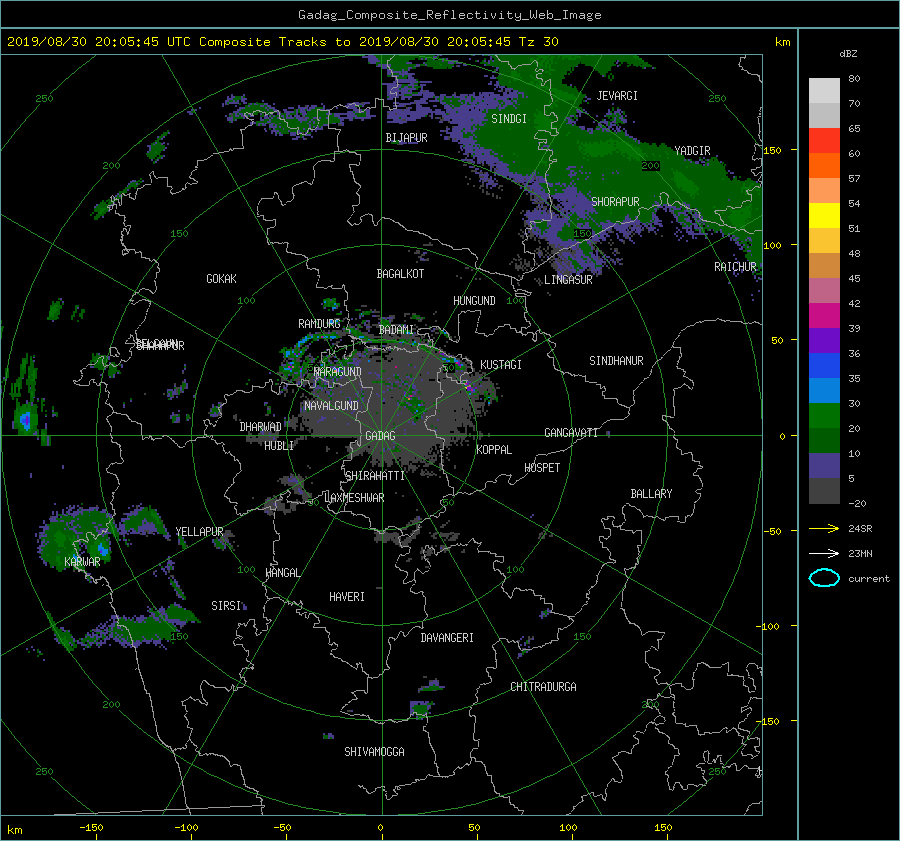Select the dark gray swatch between 5 and -20 dBZ

824,491
